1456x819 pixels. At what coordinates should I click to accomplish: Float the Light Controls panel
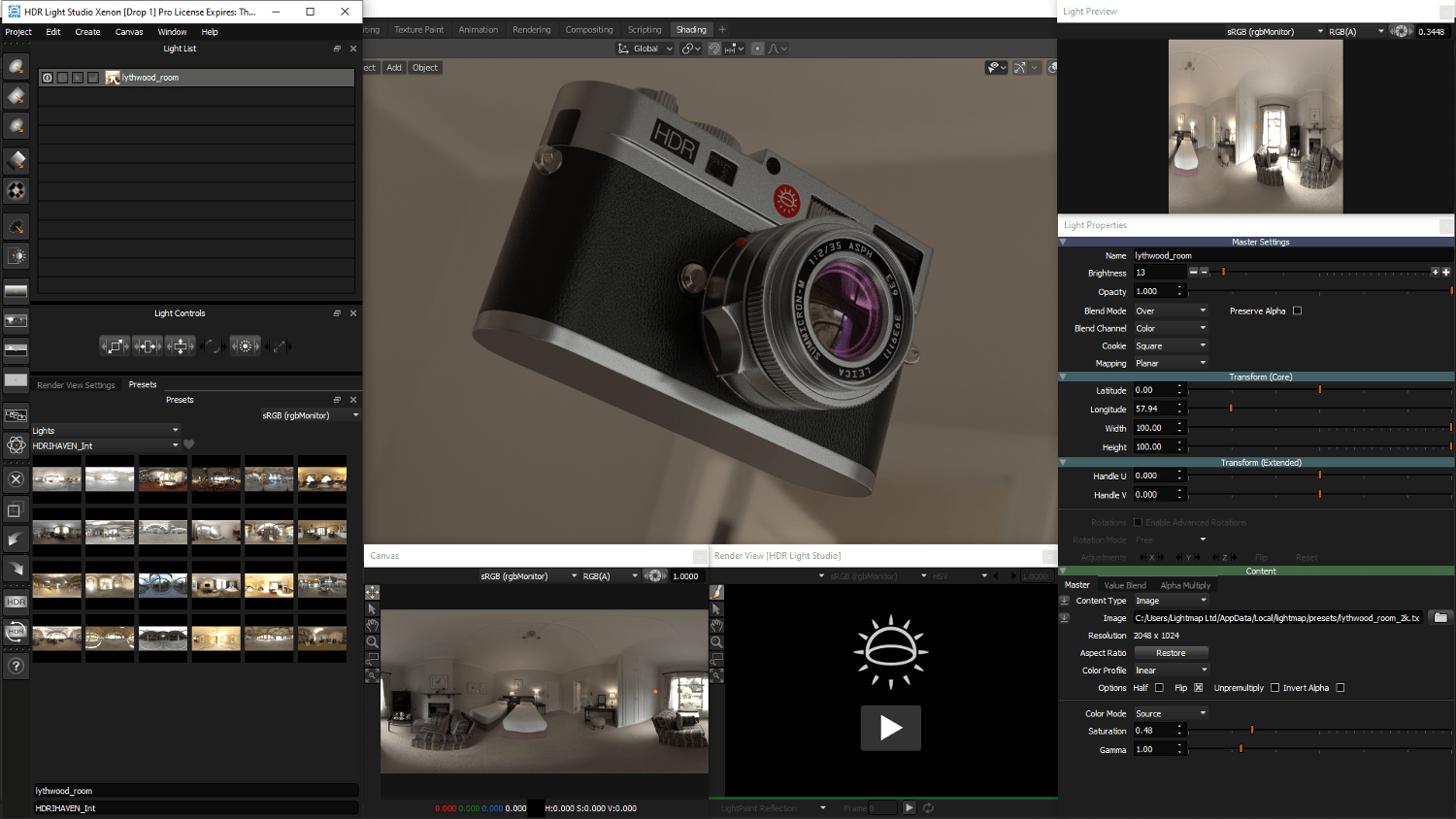[x=337, y=313]
